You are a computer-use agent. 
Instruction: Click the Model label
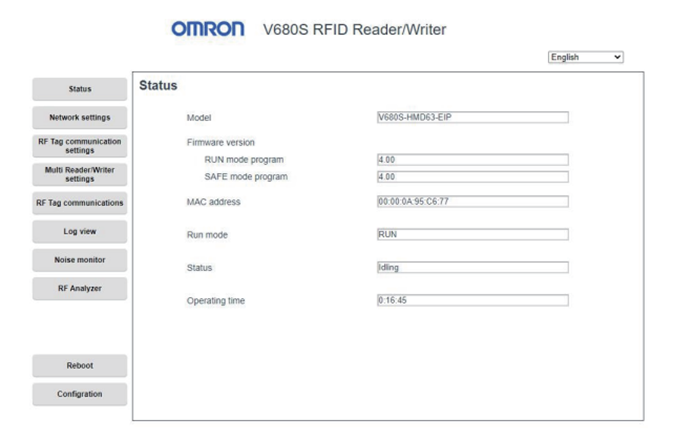pyautogui.click(x=199, y=118)
